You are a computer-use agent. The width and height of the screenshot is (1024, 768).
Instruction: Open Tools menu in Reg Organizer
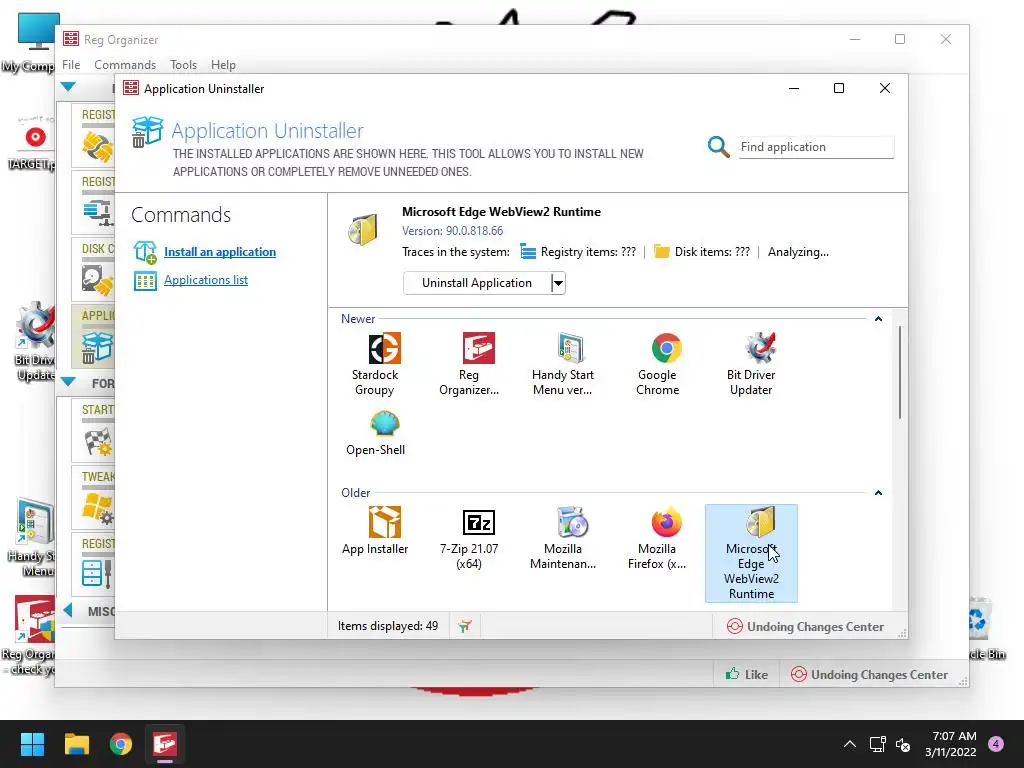click(184, 65)
